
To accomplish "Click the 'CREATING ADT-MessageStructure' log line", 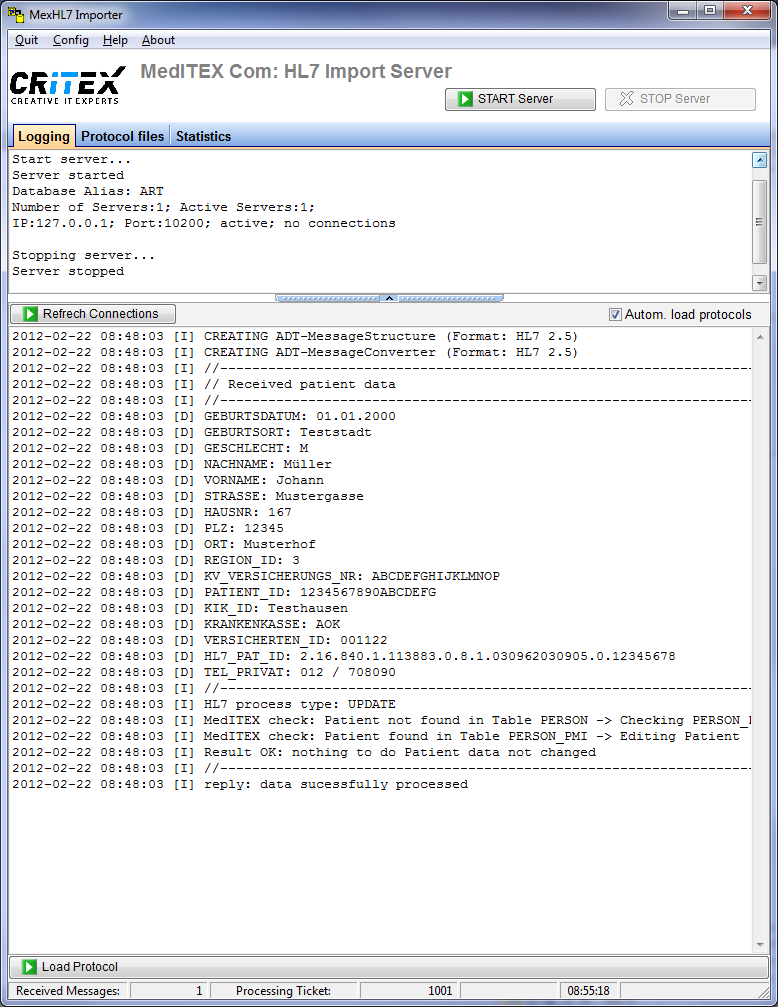I will [295, 337].
